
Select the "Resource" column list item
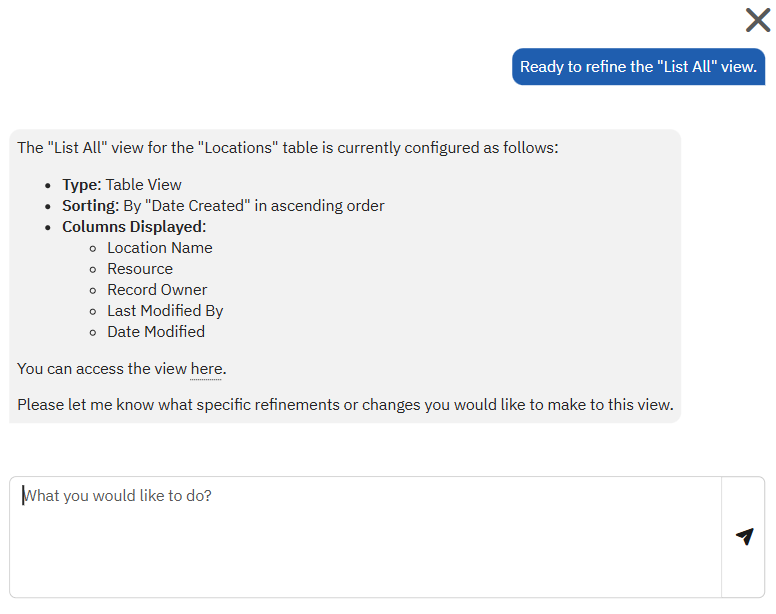click(x=140, y=269)
